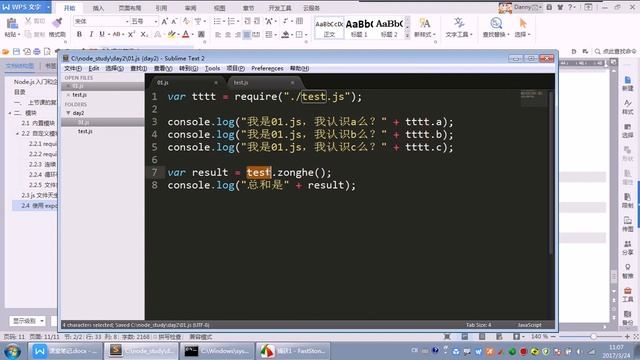Adjust the WPS zoom slider handle
Screen dimensions: 640x360
tap(593, 336)
